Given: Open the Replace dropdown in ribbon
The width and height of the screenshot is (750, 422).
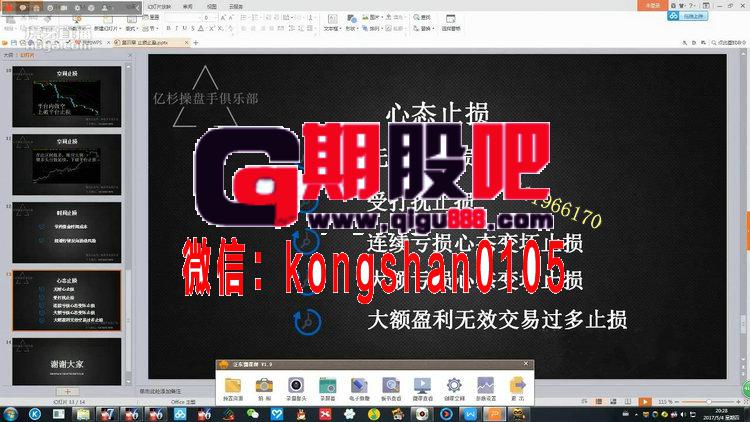Looking at the screenshot, I should coord(424,29).
